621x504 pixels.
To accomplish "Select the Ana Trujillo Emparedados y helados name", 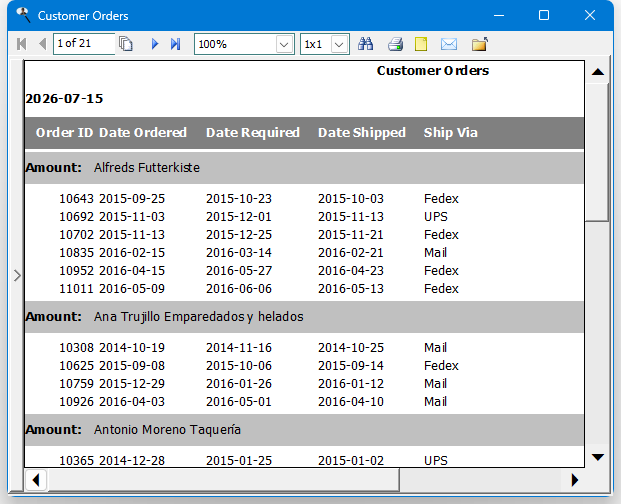I will pyautogui.click(x=198, y=317).
